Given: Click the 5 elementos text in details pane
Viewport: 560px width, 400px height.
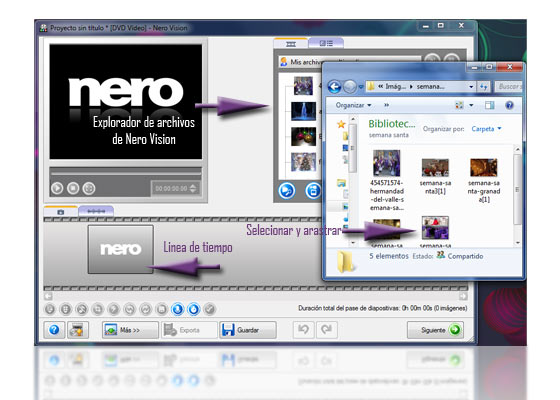Looking at the screenshot, I should (389, 256).
